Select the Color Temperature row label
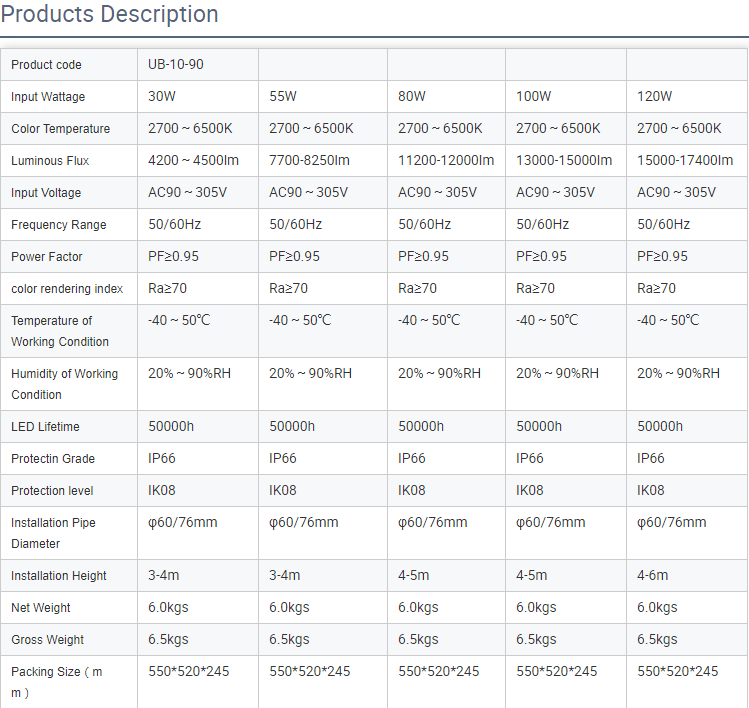 [x=60, y=129]
